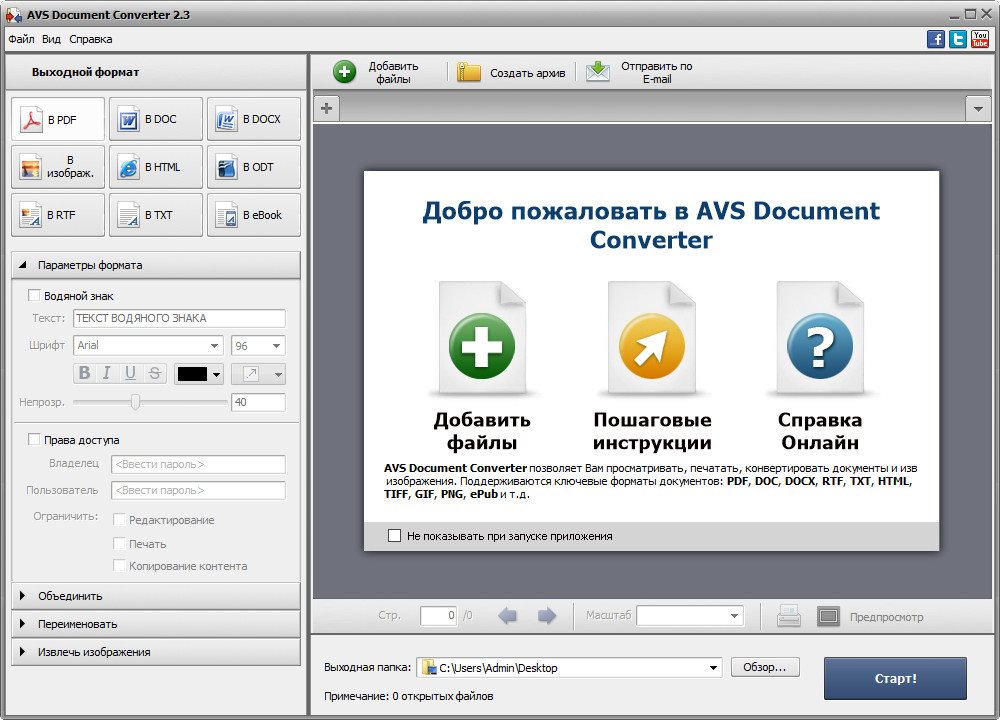Image resolution: width=1000 pixels, height=720 pixels.
Task: Click the watermark text input field
Action: 179,318
